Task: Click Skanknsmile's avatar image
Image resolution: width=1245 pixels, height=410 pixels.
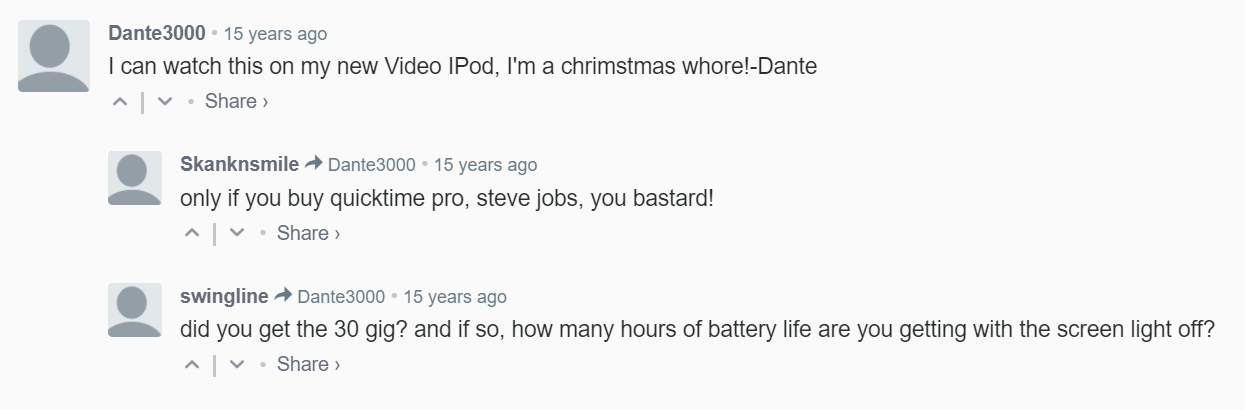Action: coord(135,178)
